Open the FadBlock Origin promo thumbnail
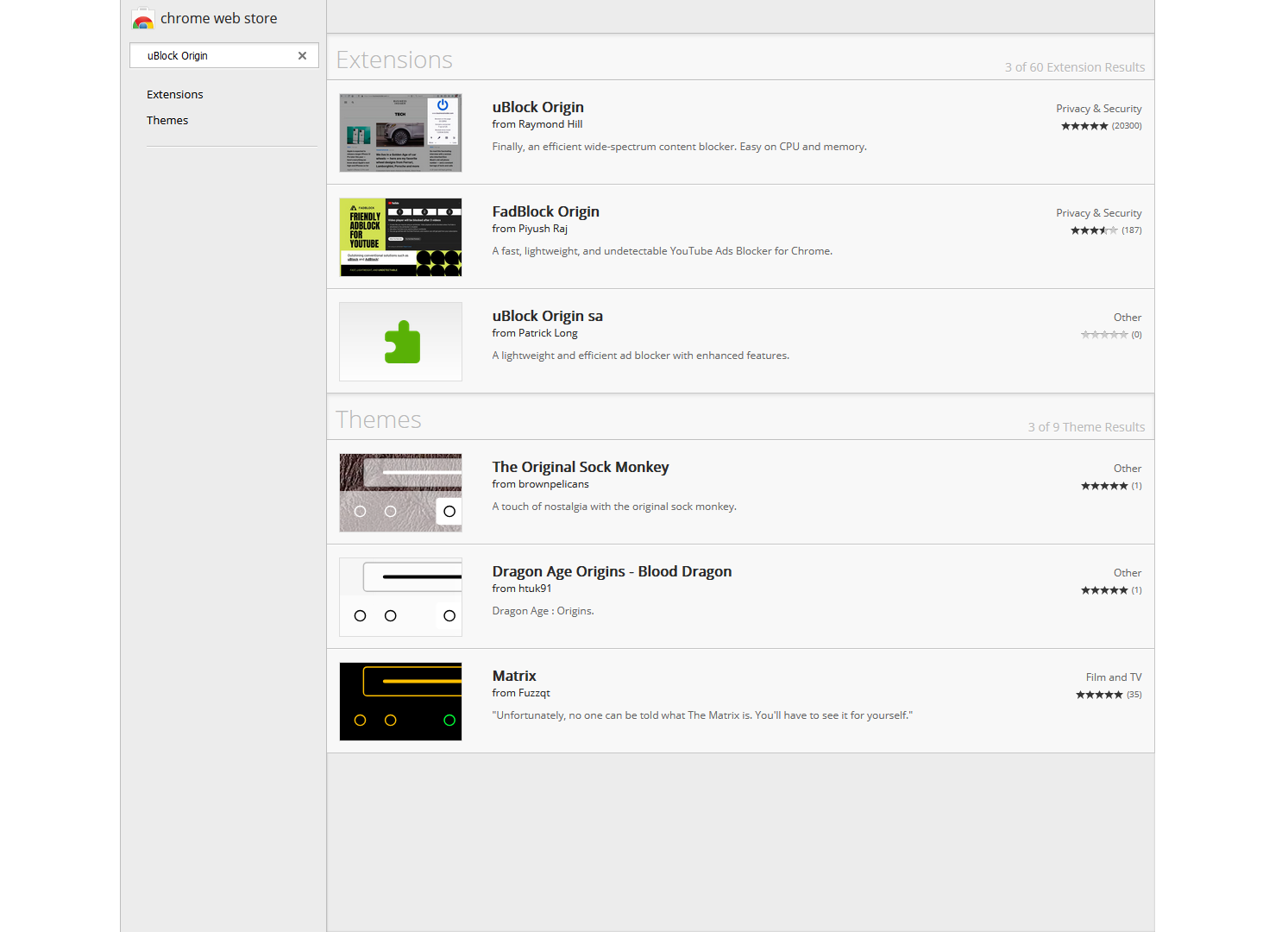The width and height of the screenshot is (1288, 932). point(400,237)
